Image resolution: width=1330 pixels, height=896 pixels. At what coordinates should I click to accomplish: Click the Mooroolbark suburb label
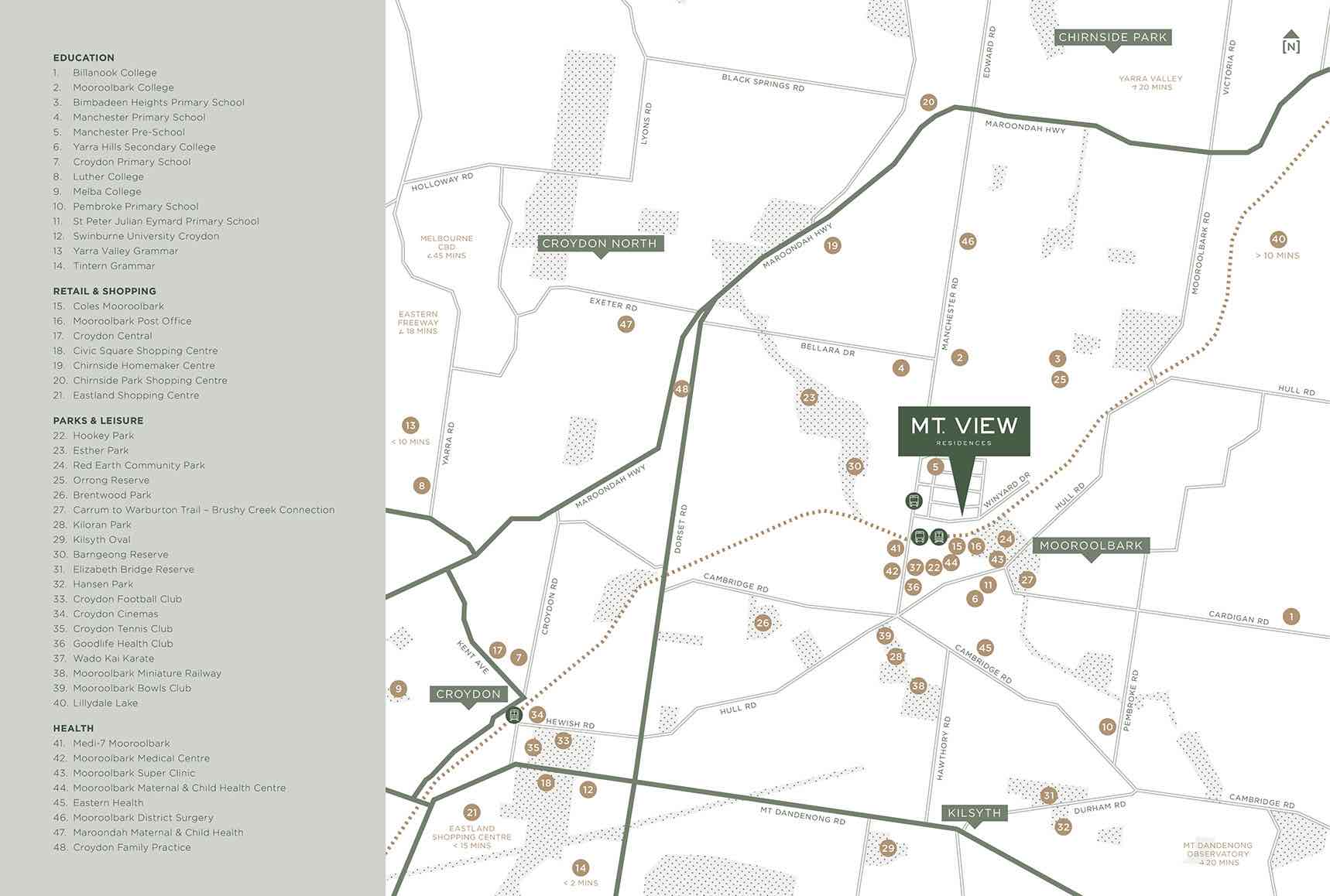(1091, 545)
